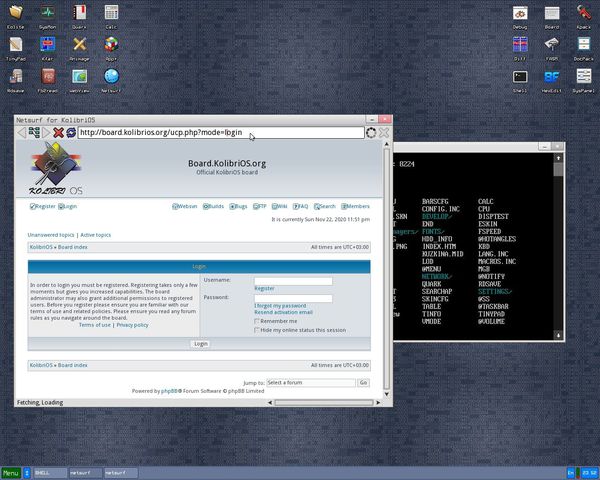
Task: Follow the Register link under the Username field
Action: [x=264, y=288]
